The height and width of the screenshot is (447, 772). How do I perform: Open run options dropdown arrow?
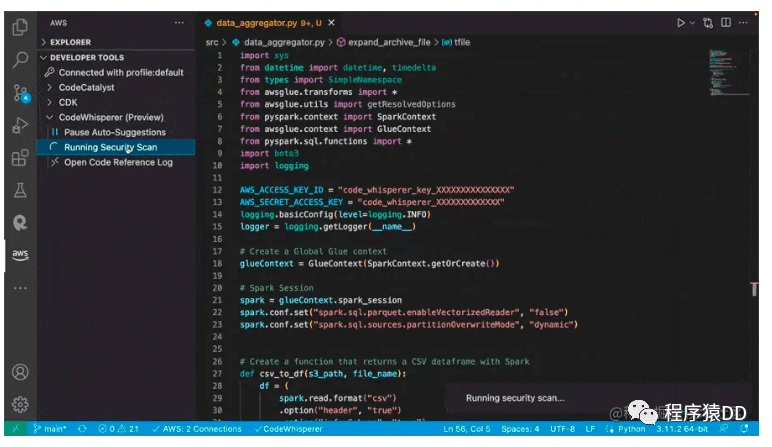click(x=692, y=23)
